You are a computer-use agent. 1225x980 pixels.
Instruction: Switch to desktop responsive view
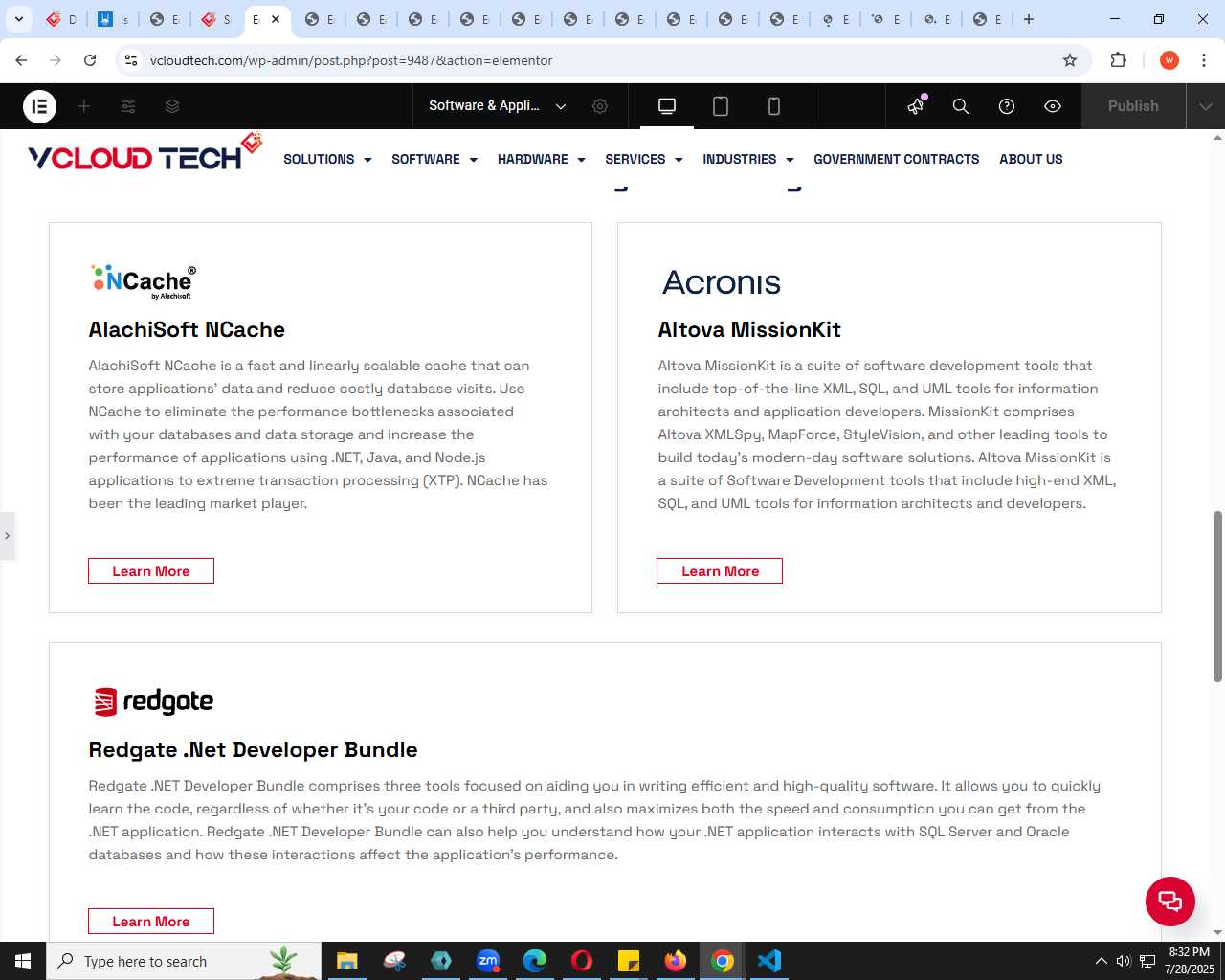(x=667, y=106)
